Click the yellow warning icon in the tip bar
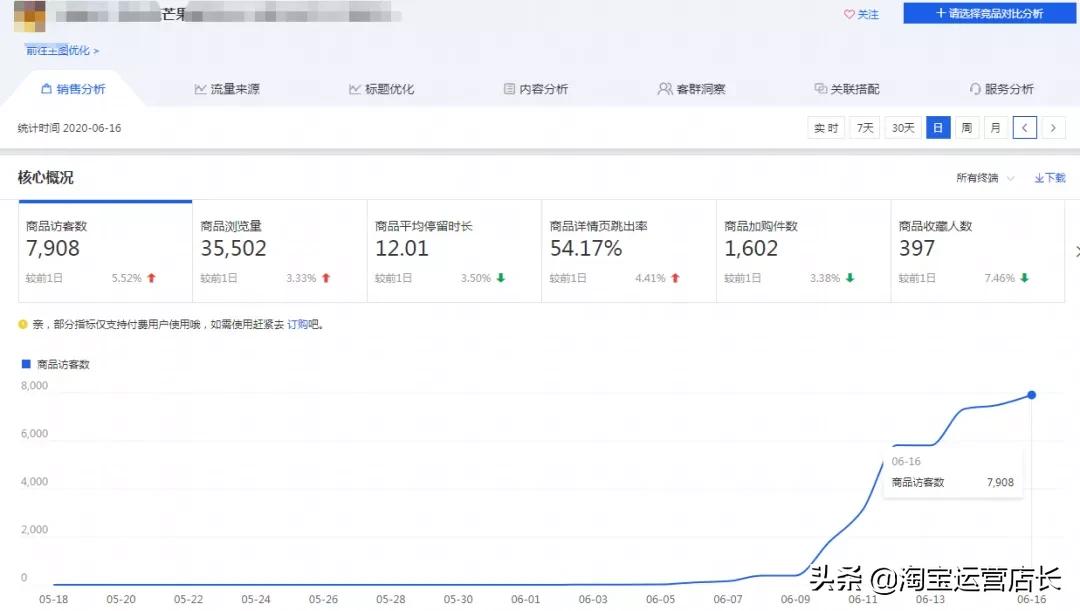 tap(21, 324)
